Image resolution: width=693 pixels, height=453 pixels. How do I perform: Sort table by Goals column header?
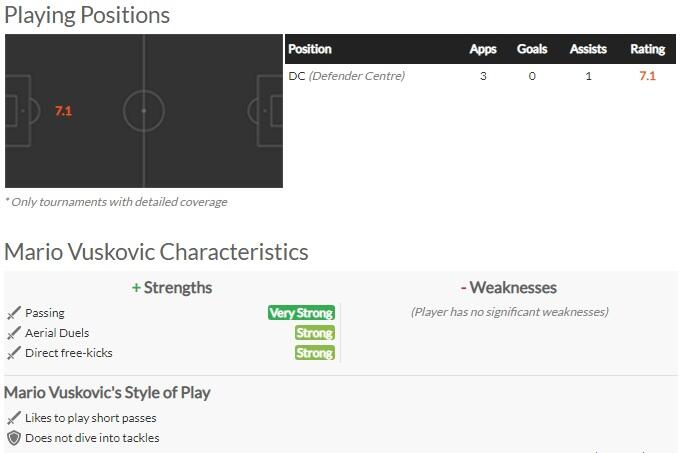pos(532,49)
